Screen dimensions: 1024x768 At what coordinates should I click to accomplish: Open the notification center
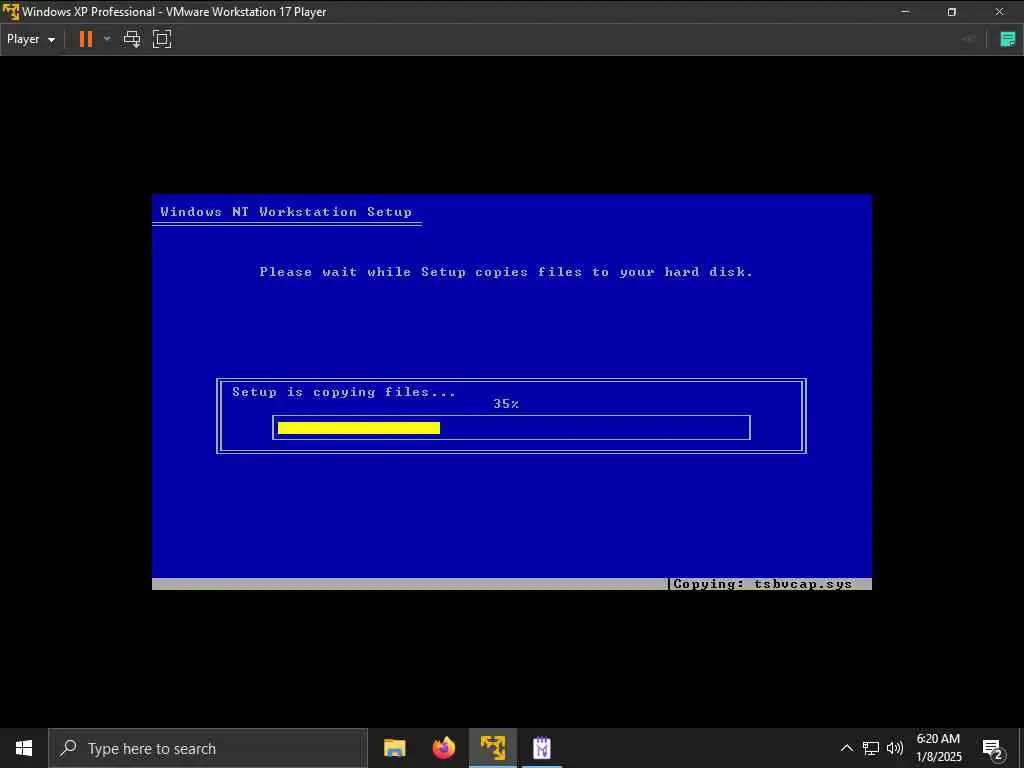[993, 748]
